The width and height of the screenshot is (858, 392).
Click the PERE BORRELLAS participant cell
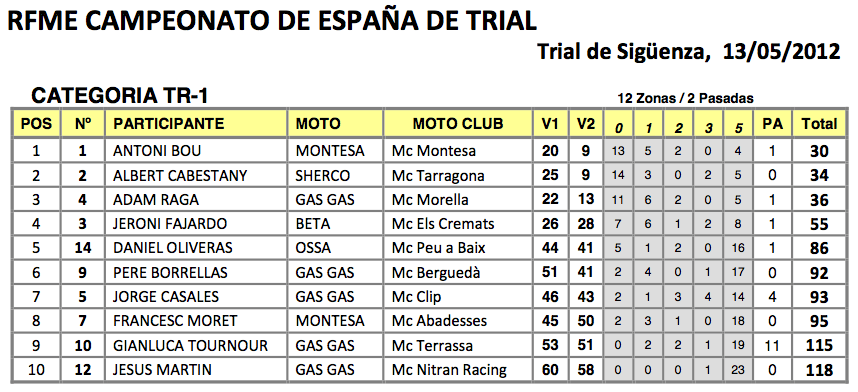[196, 273]
